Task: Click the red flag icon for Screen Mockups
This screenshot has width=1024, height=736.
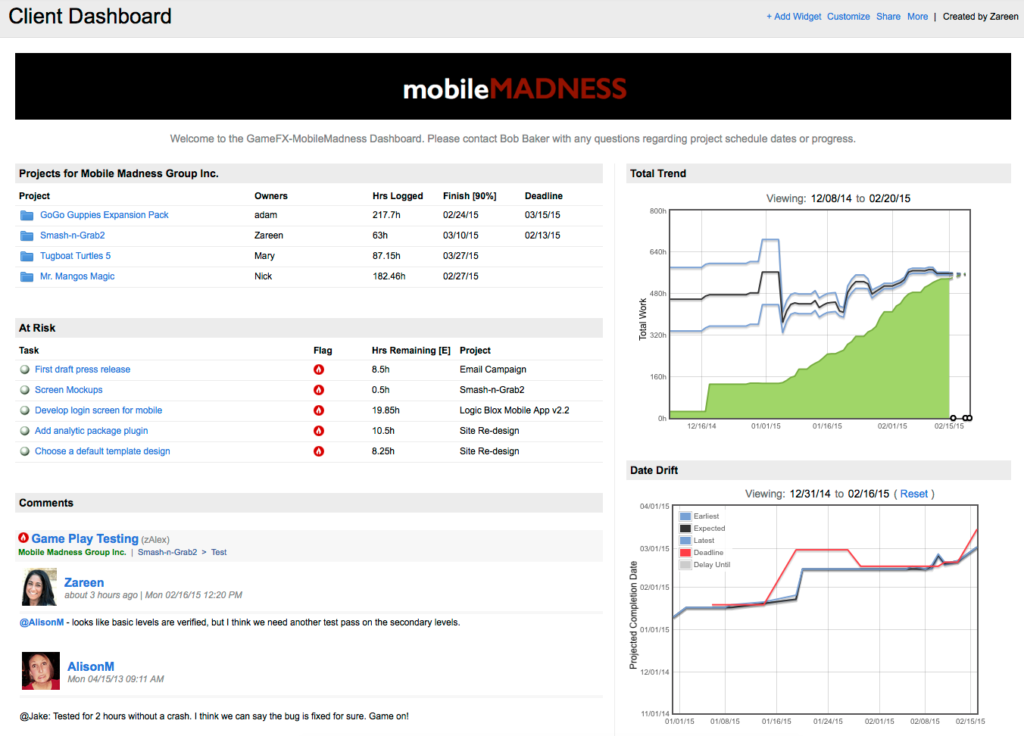Action: [x=319, y=390]
